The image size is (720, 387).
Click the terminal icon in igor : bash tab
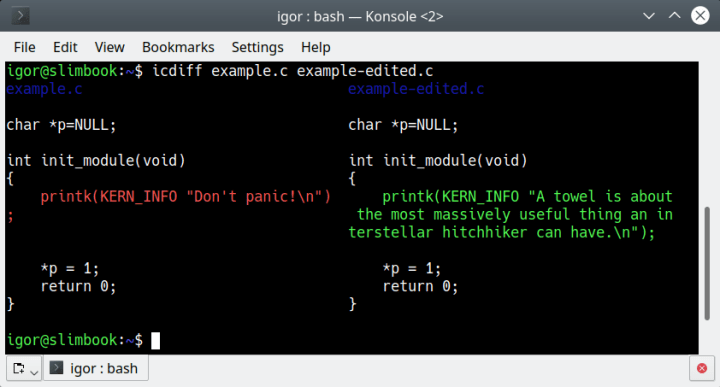56,368
